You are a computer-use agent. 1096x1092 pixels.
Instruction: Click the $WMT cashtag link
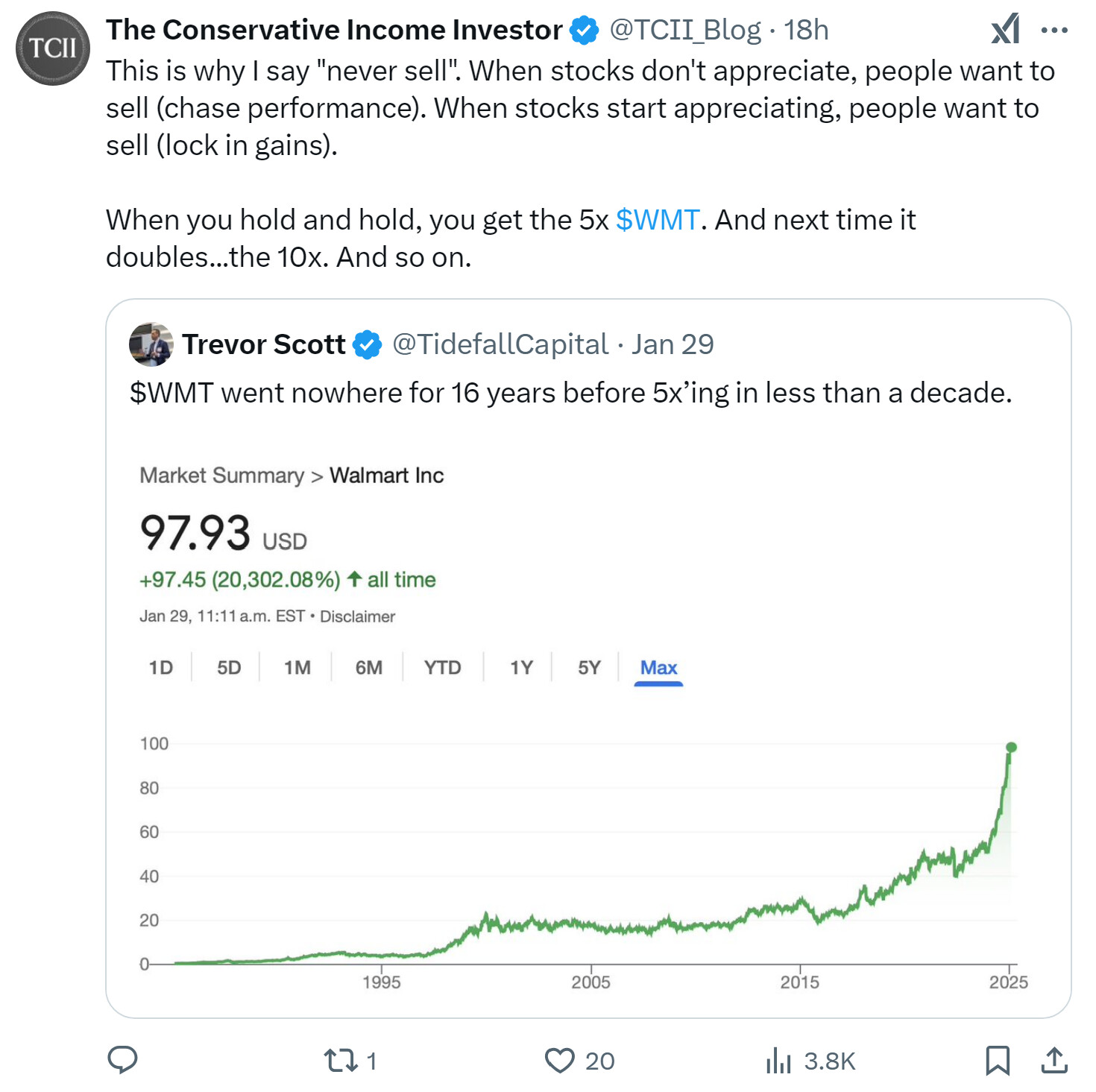(x=658, y=220)
